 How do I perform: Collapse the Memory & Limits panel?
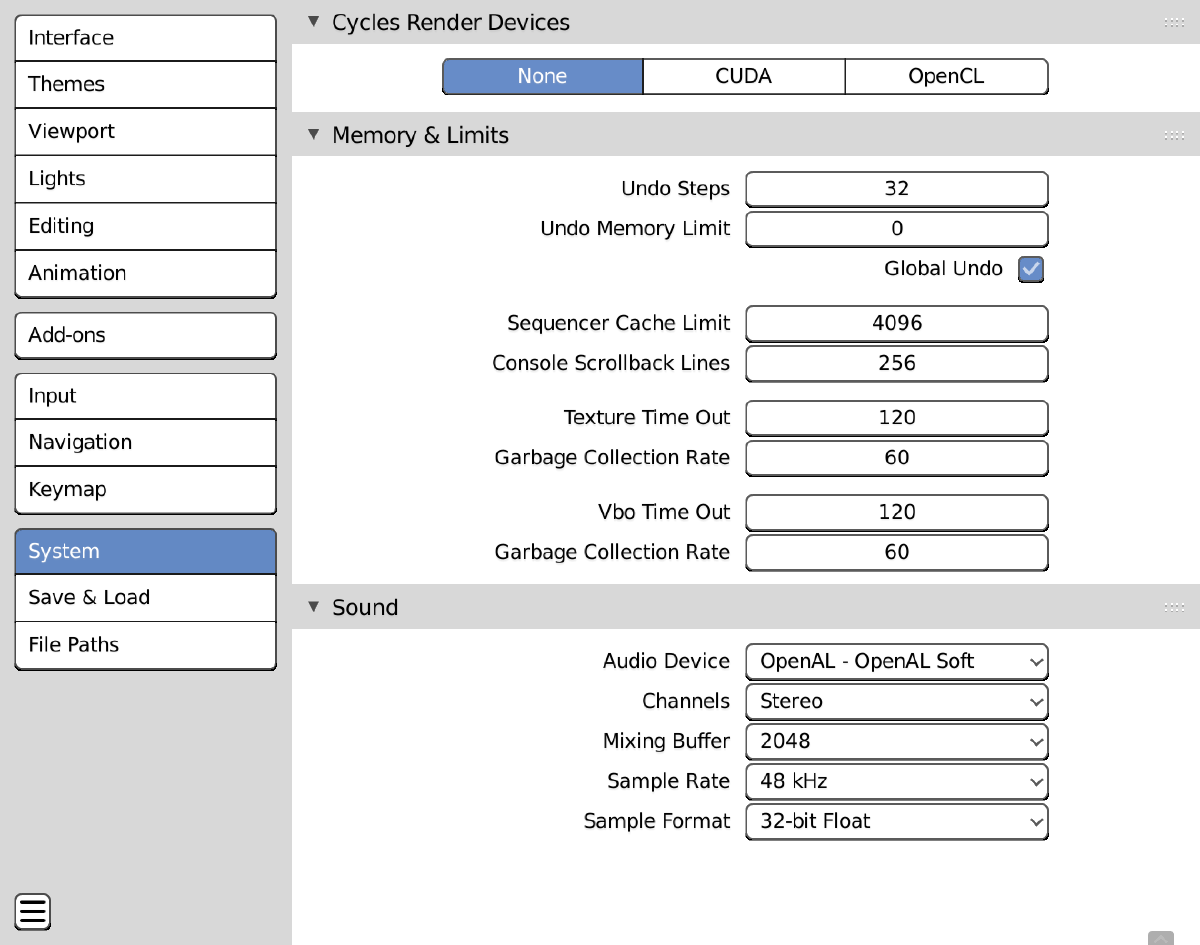(x=314, y=135)
